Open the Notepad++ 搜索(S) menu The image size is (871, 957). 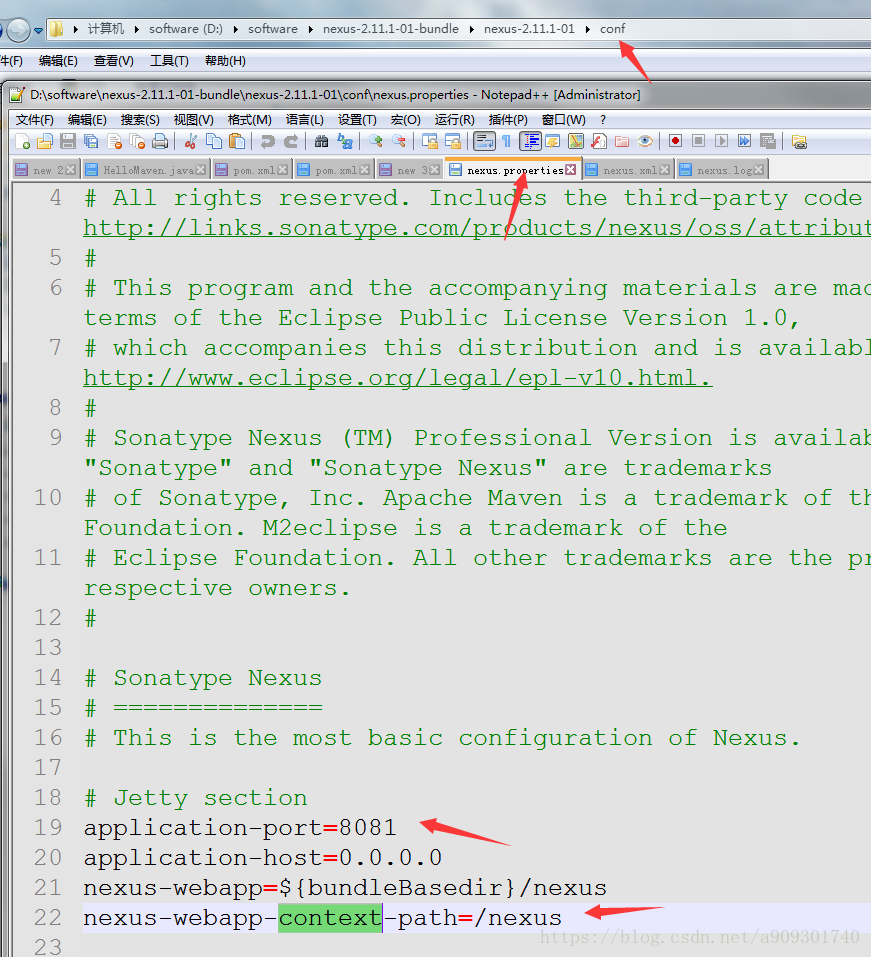pyautogui.click(x=140, y=120)
